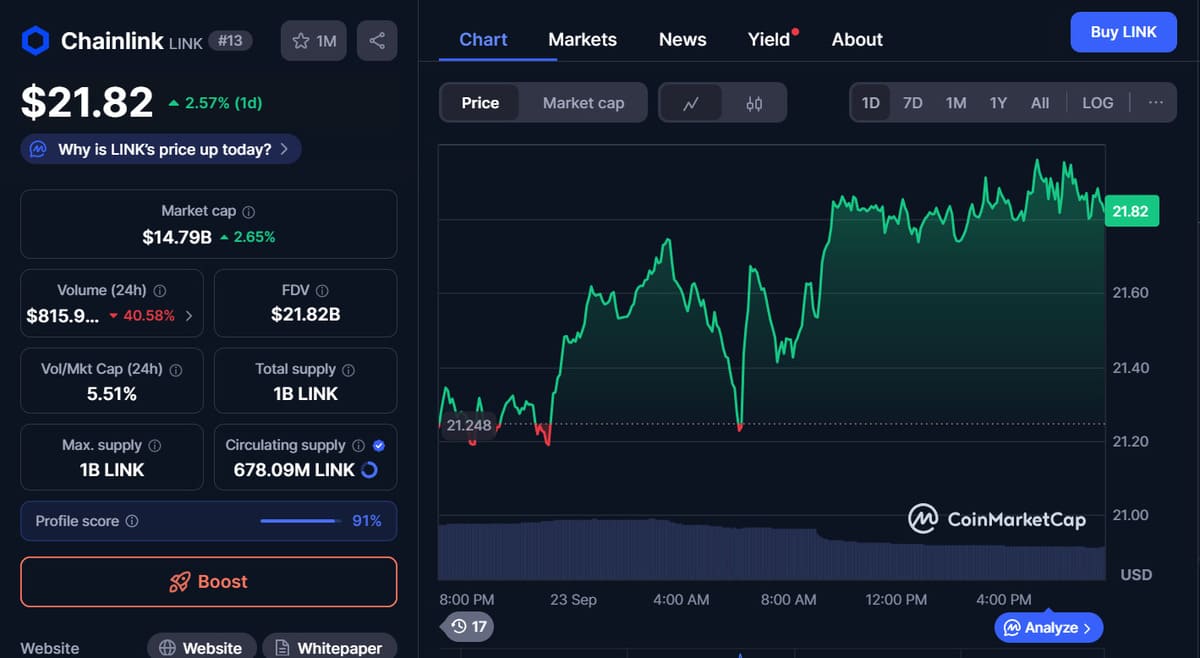
Task: Click the 23 Sep axis label
Action: tap(573, 599)
